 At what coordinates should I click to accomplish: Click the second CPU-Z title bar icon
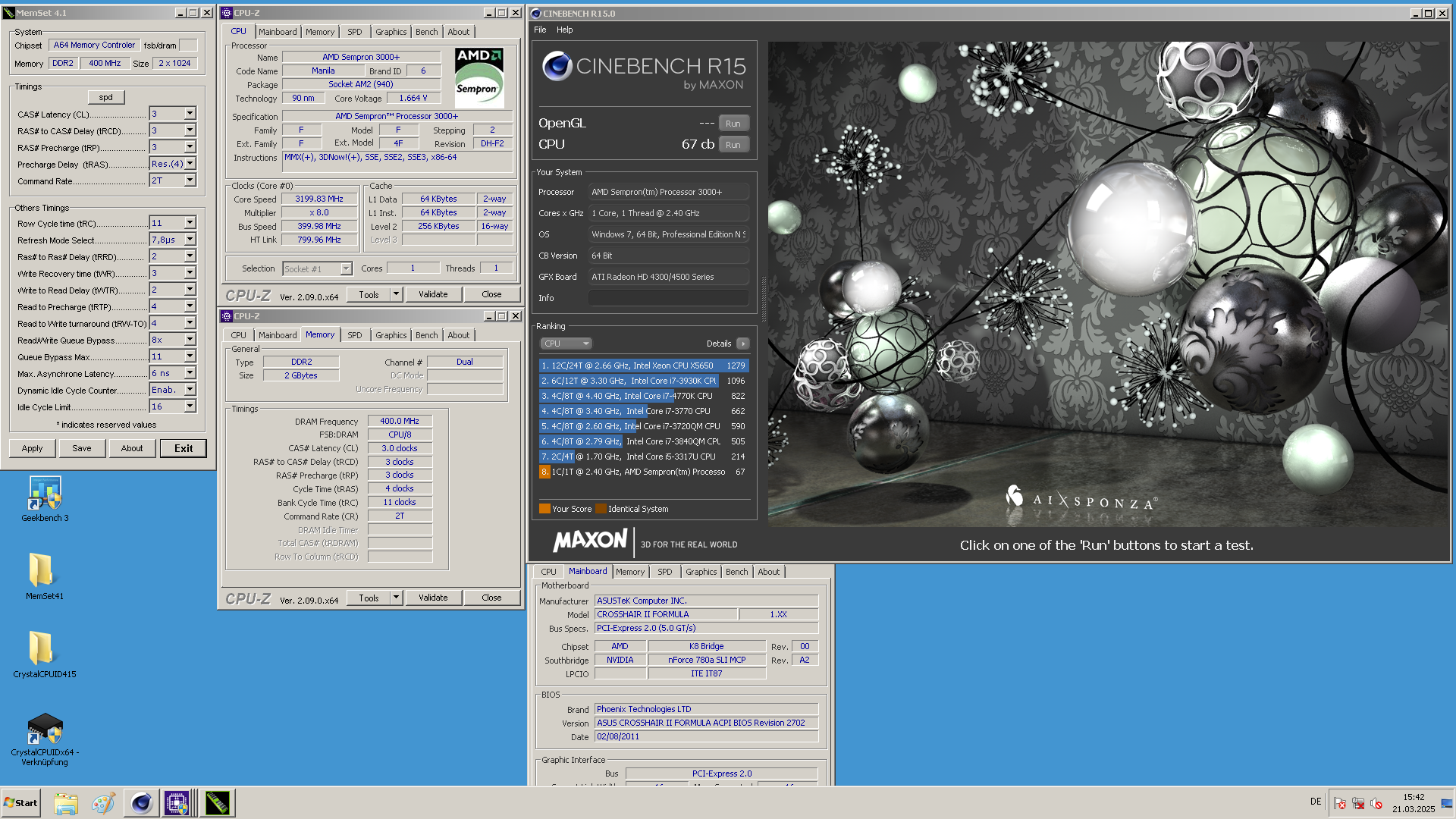(x=227, y=316)
